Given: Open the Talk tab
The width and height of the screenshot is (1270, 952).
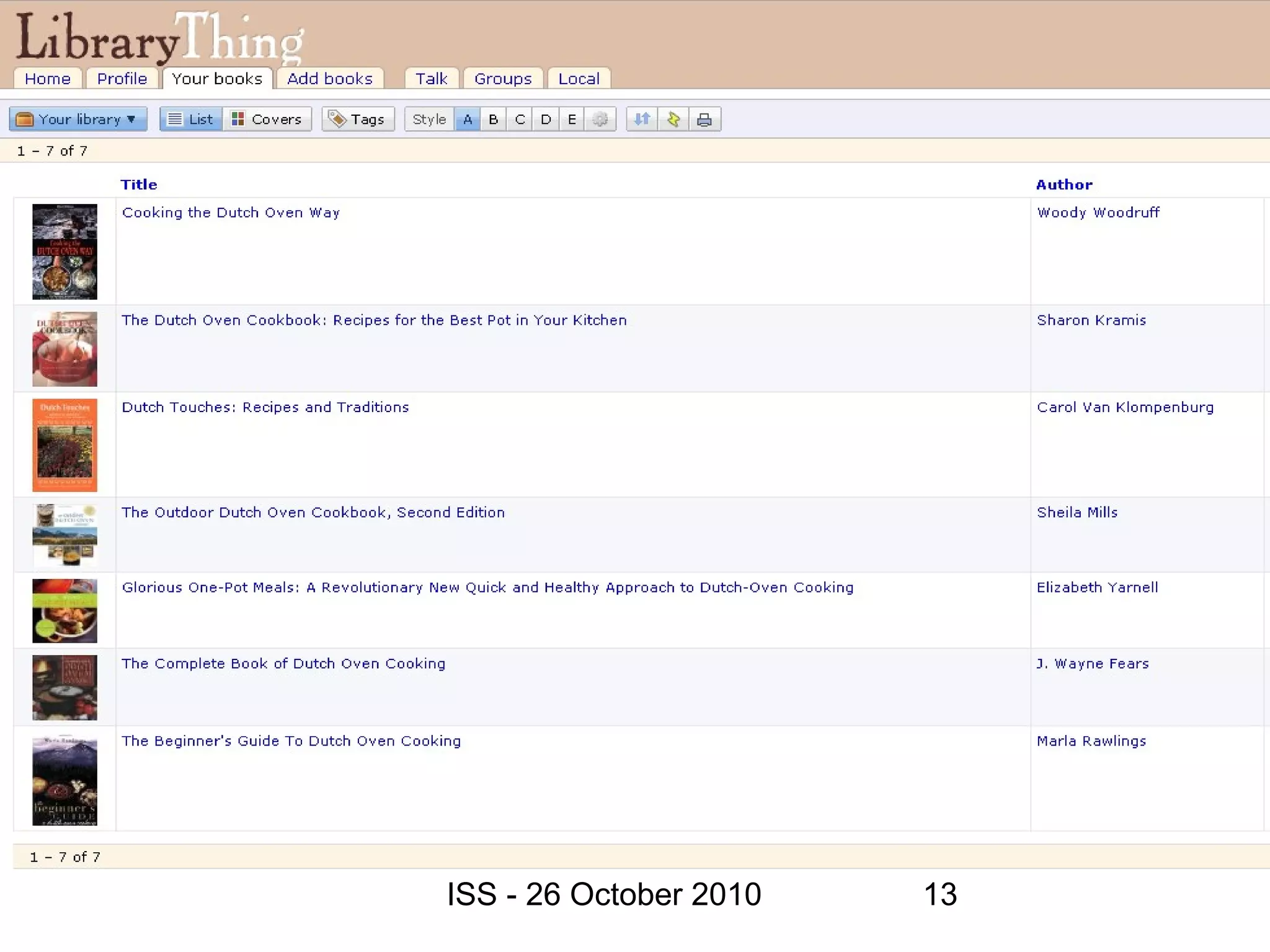Looking at the screenshot, I should [431, 79].
